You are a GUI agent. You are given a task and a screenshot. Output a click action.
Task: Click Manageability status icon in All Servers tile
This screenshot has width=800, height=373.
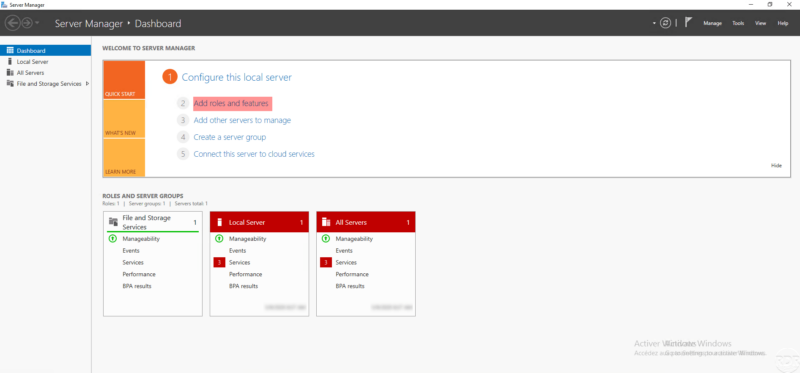pos(326,238)
